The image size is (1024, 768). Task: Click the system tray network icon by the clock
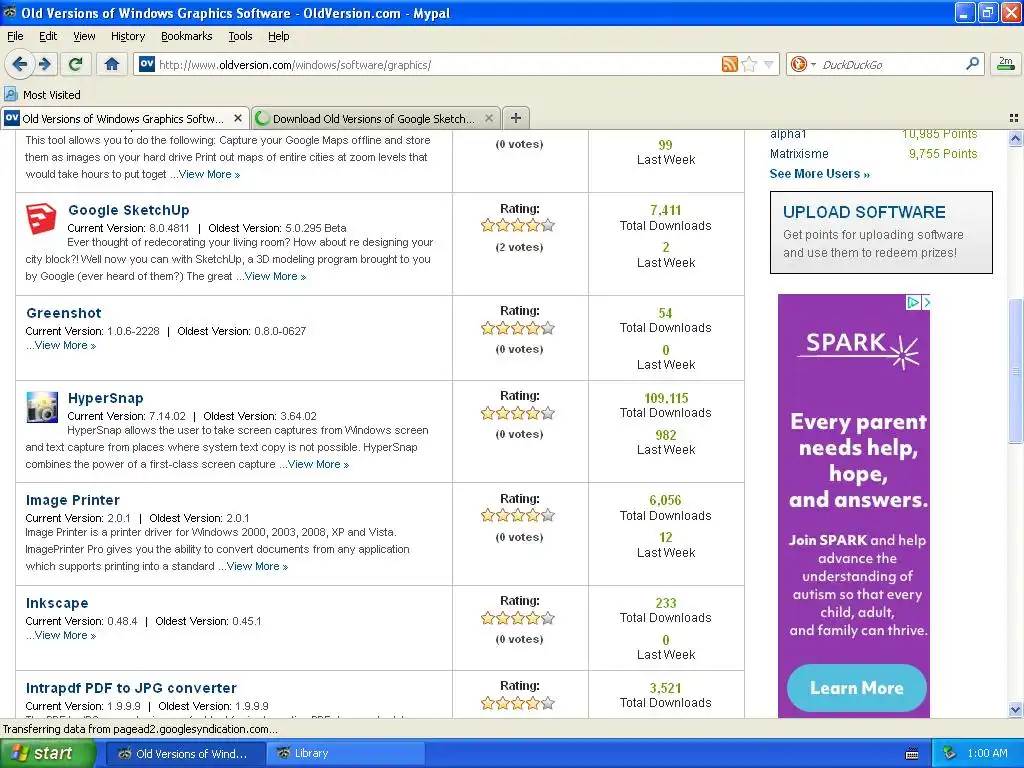click(x=950, y=754)
